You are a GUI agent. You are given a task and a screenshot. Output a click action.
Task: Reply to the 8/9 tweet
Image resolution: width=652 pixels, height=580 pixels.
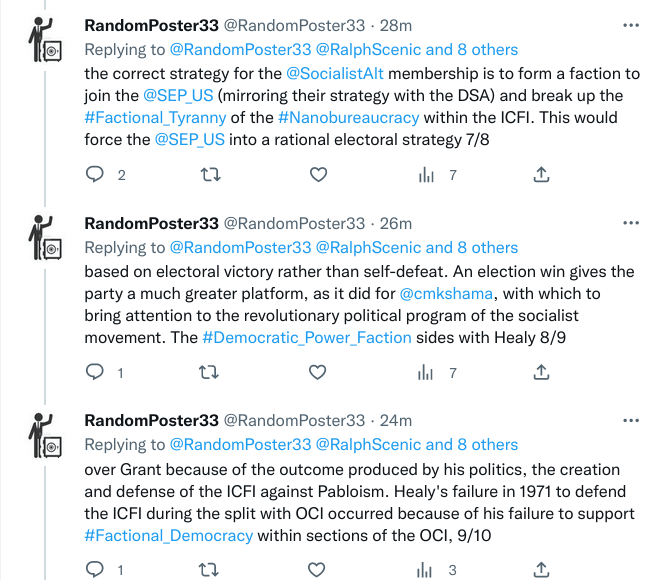95,372
